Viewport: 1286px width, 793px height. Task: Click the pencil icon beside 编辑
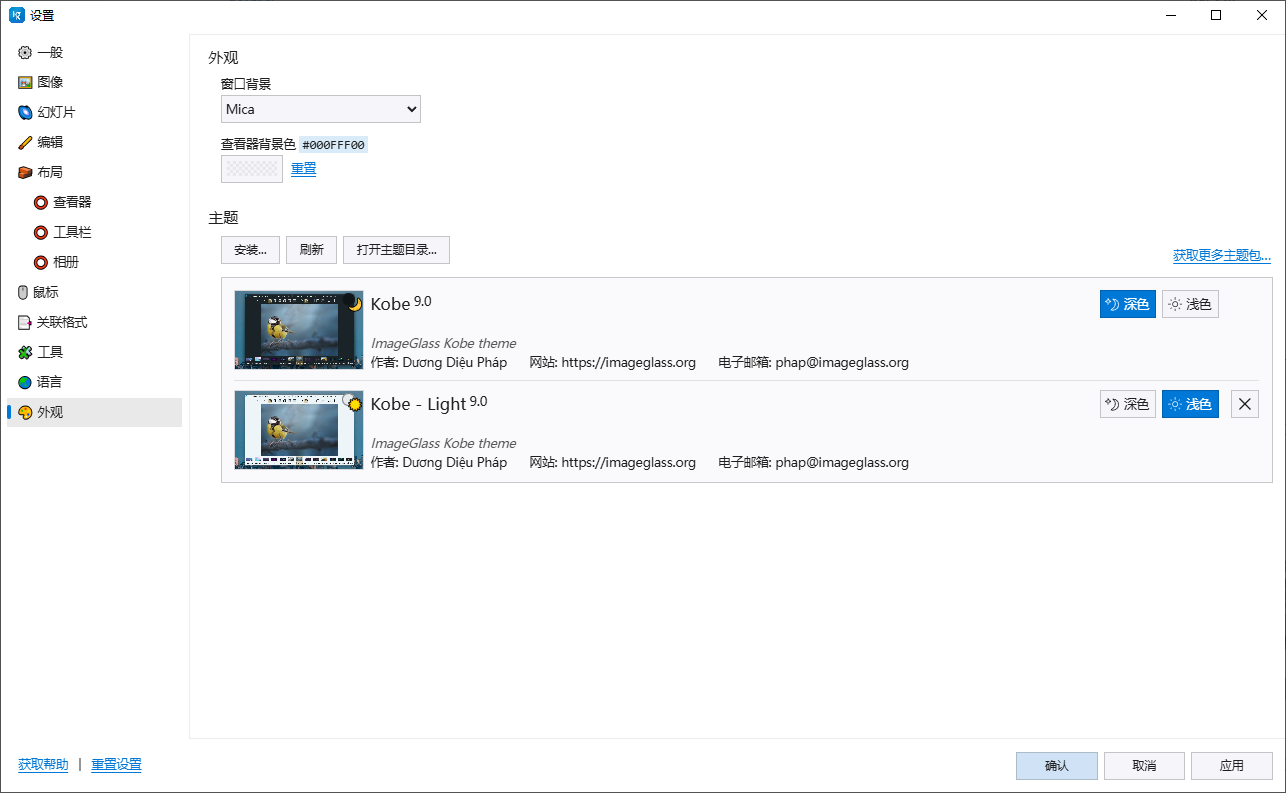pyautogui.click(x=25, y=142)
